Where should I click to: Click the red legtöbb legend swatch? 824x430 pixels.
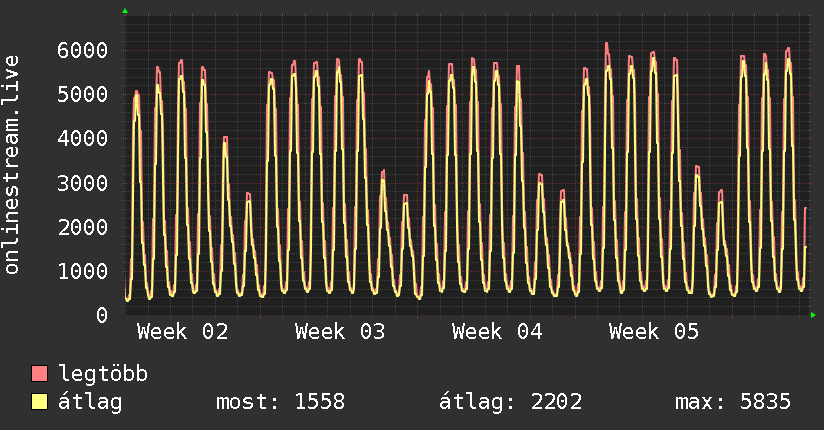tap(40, 375)
